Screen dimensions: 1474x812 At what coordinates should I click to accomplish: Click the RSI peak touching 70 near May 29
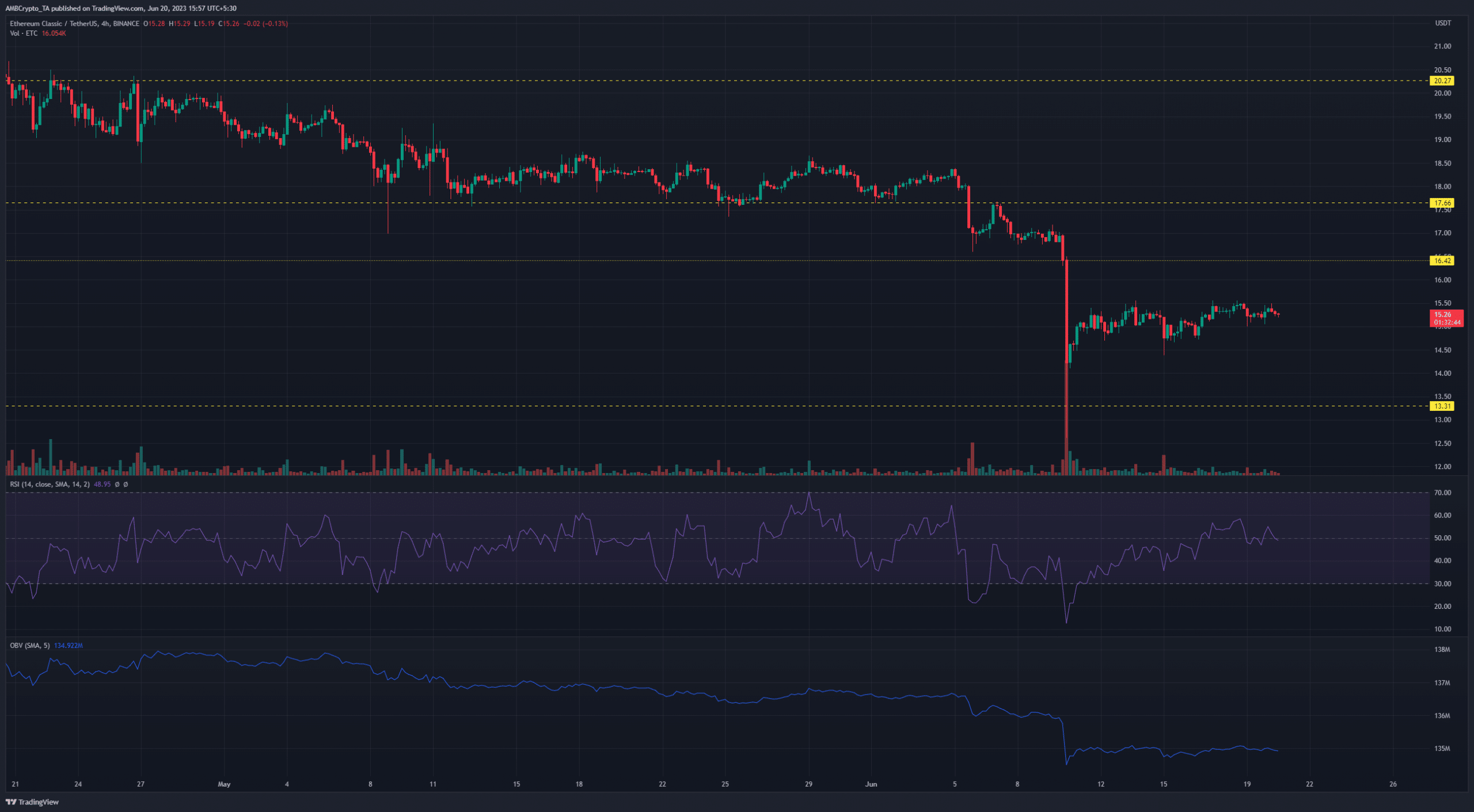[809, 494]
